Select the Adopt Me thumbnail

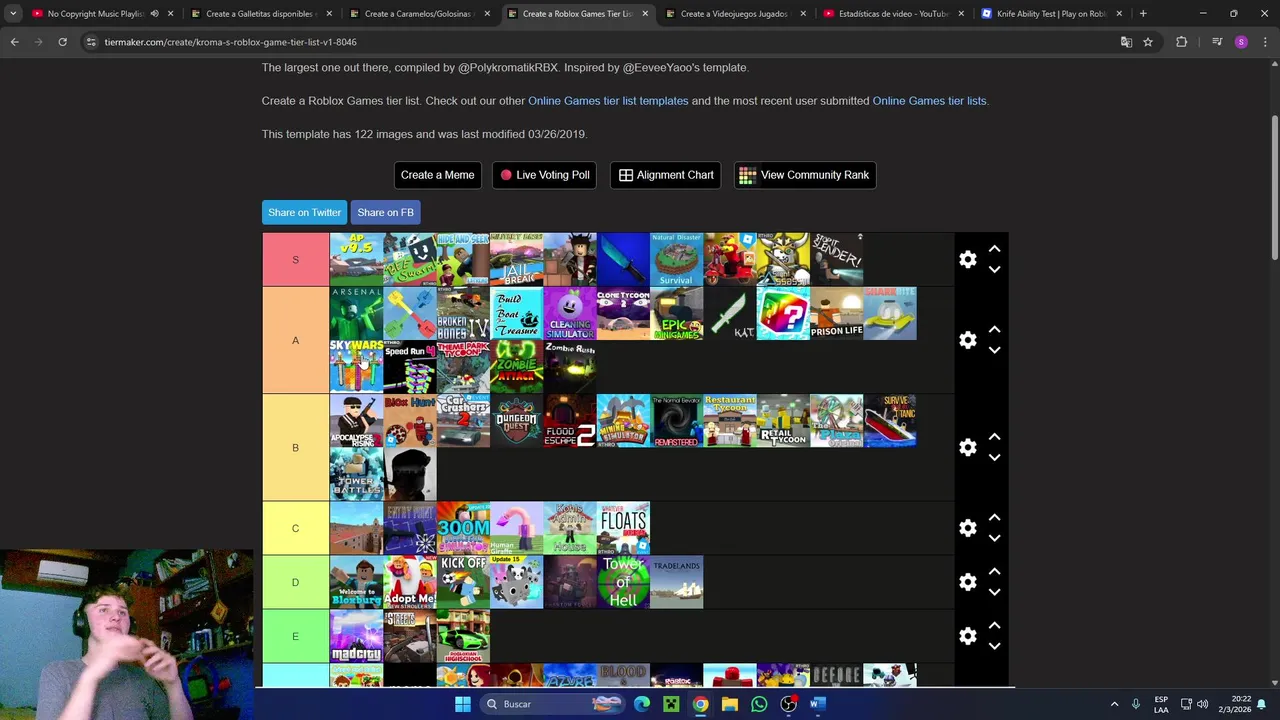pyautogui.click(x=410, y=582)
